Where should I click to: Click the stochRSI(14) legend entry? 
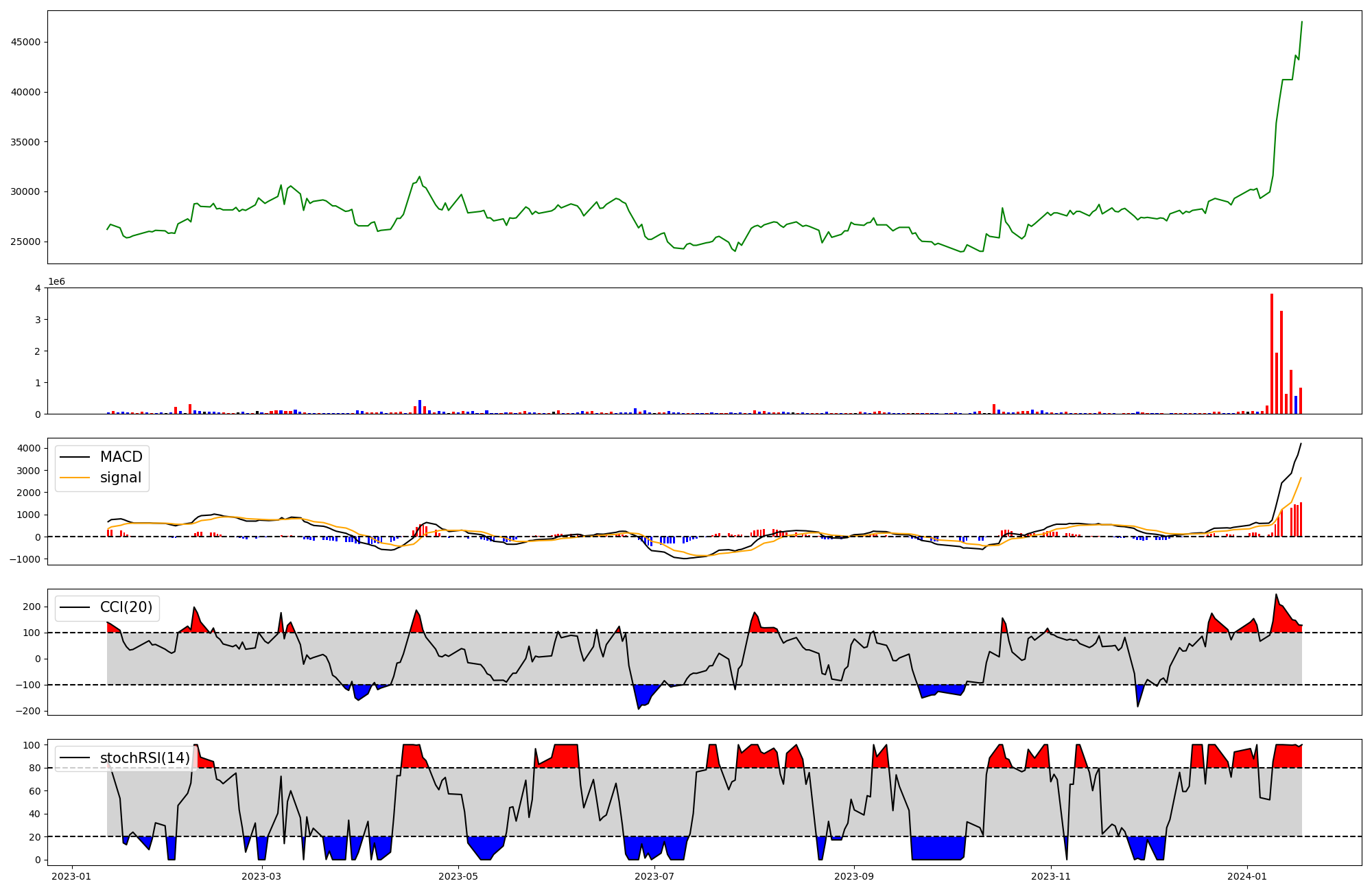[145, 758]
